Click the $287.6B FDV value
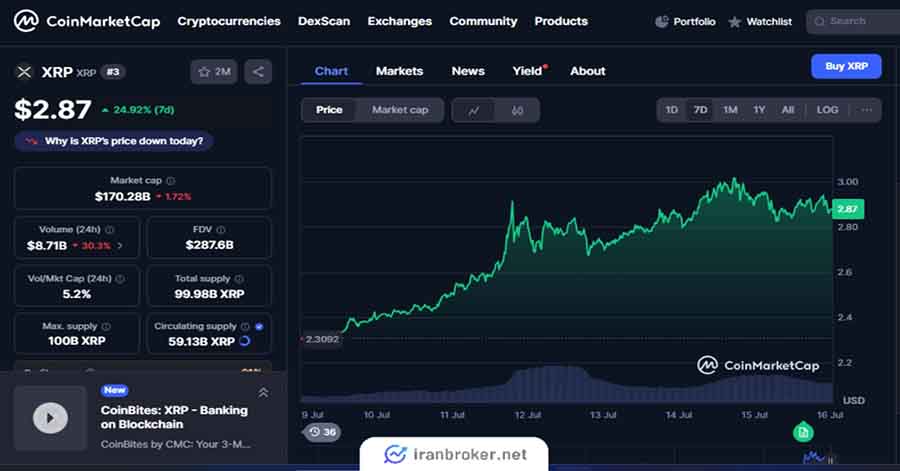Image resolution: width=900 pixels, height=471 pixels. (210, 245)
